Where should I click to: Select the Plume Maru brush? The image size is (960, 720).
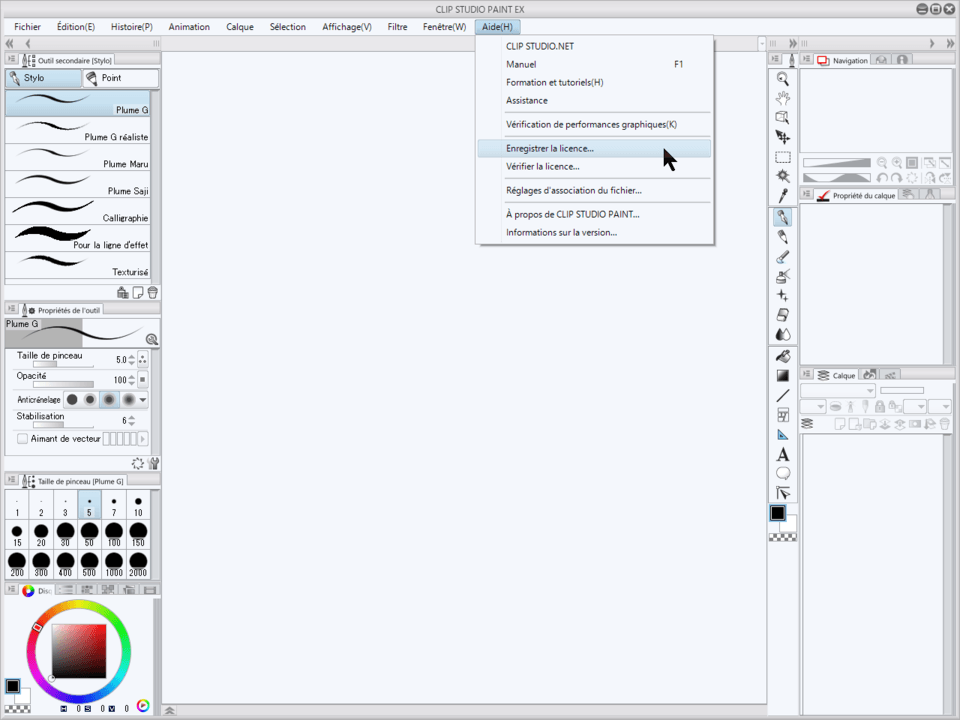click(x=78, y=157)
